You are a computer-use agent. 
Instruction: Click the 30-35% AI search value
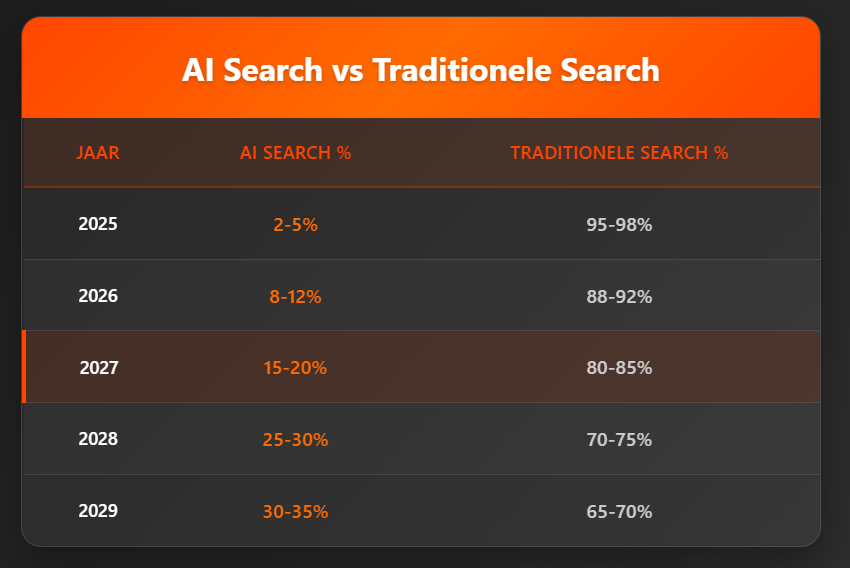tap(295, 511)
